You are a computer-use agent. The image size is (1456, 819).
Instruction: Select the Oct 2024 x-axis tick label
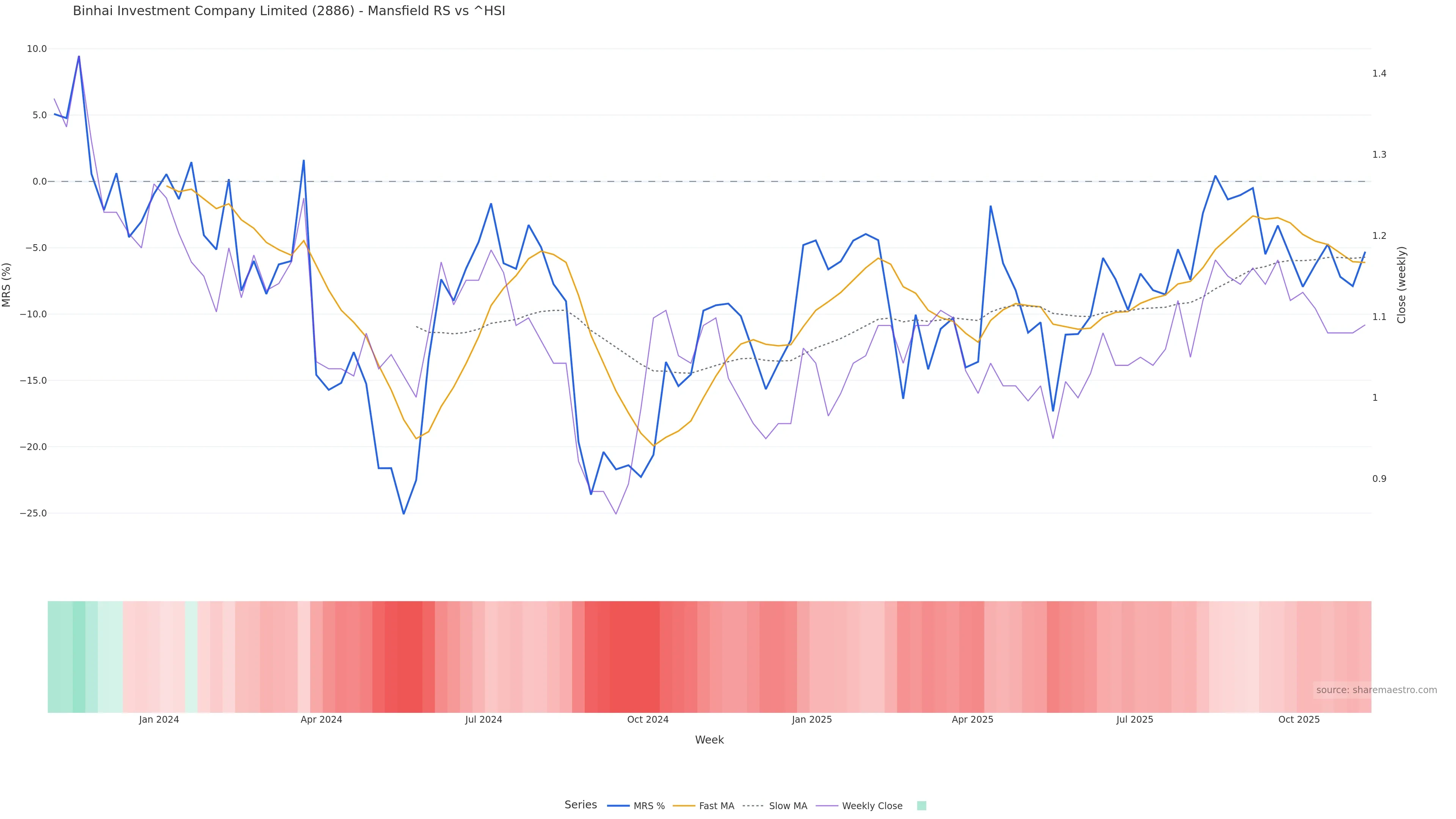(648, 720)
